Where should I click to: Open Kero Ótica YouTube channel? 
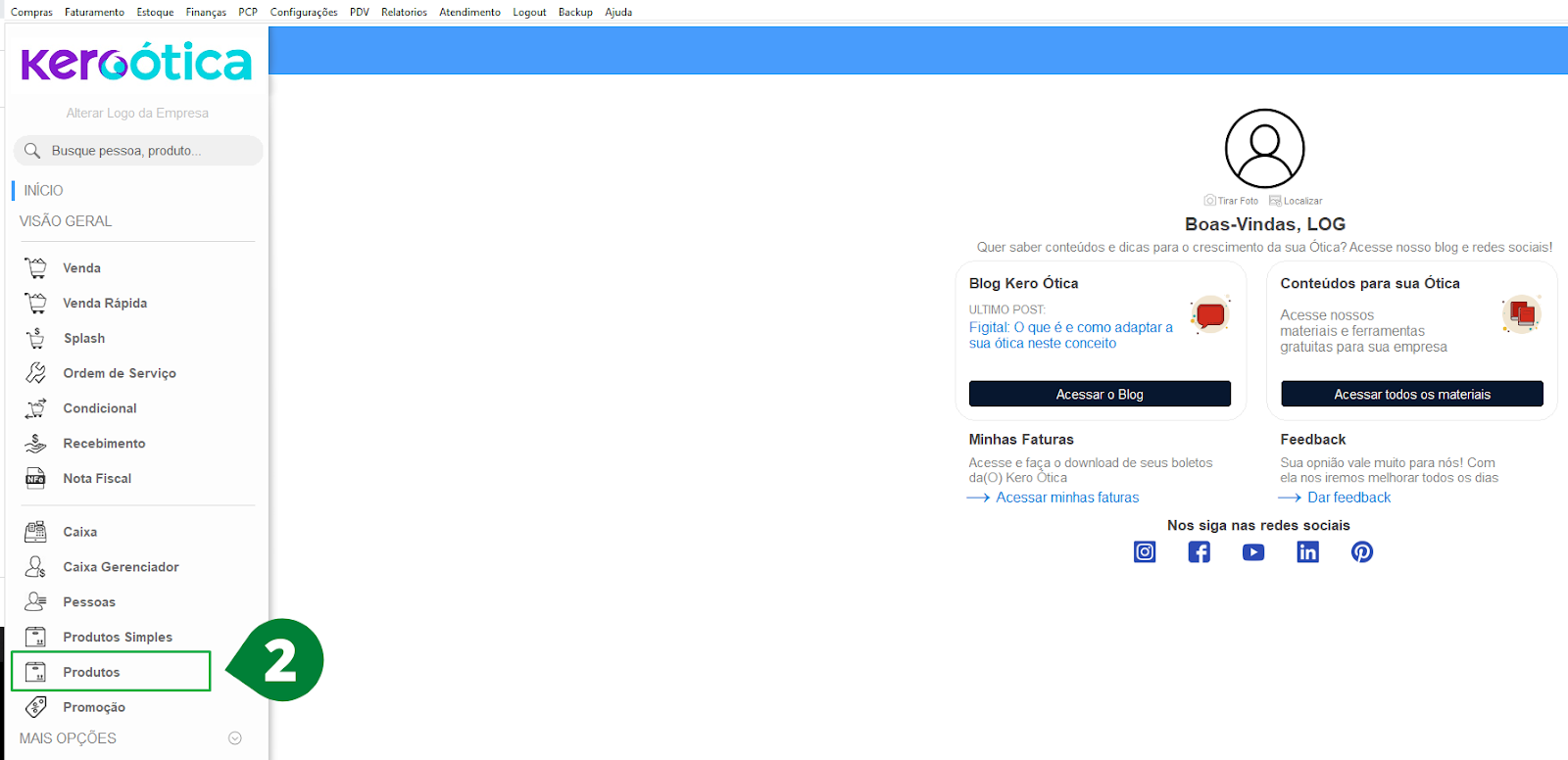tap(1253, 552)
